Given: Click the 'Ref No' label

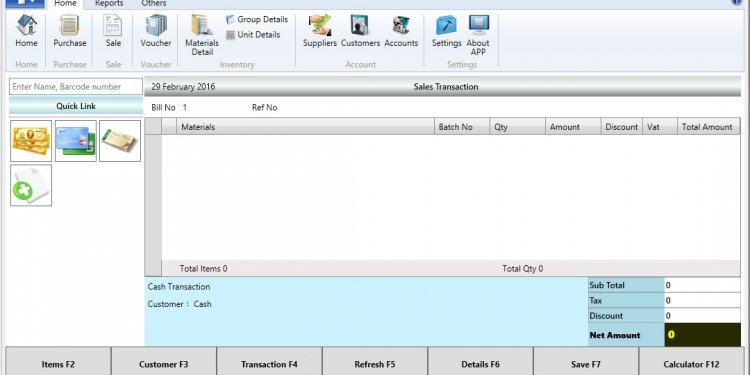Looking at the screenshot, I should click(x=265, y=108).
